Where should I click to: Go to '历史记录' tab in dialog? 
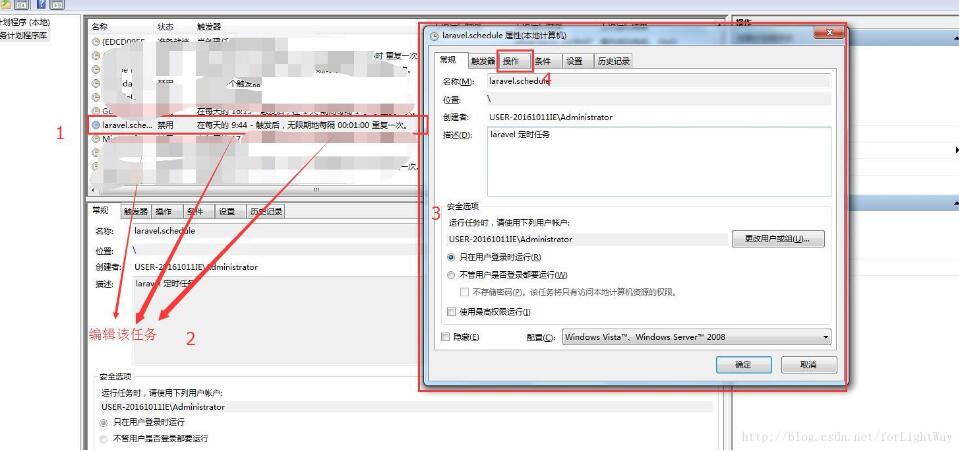click(613, 61)
